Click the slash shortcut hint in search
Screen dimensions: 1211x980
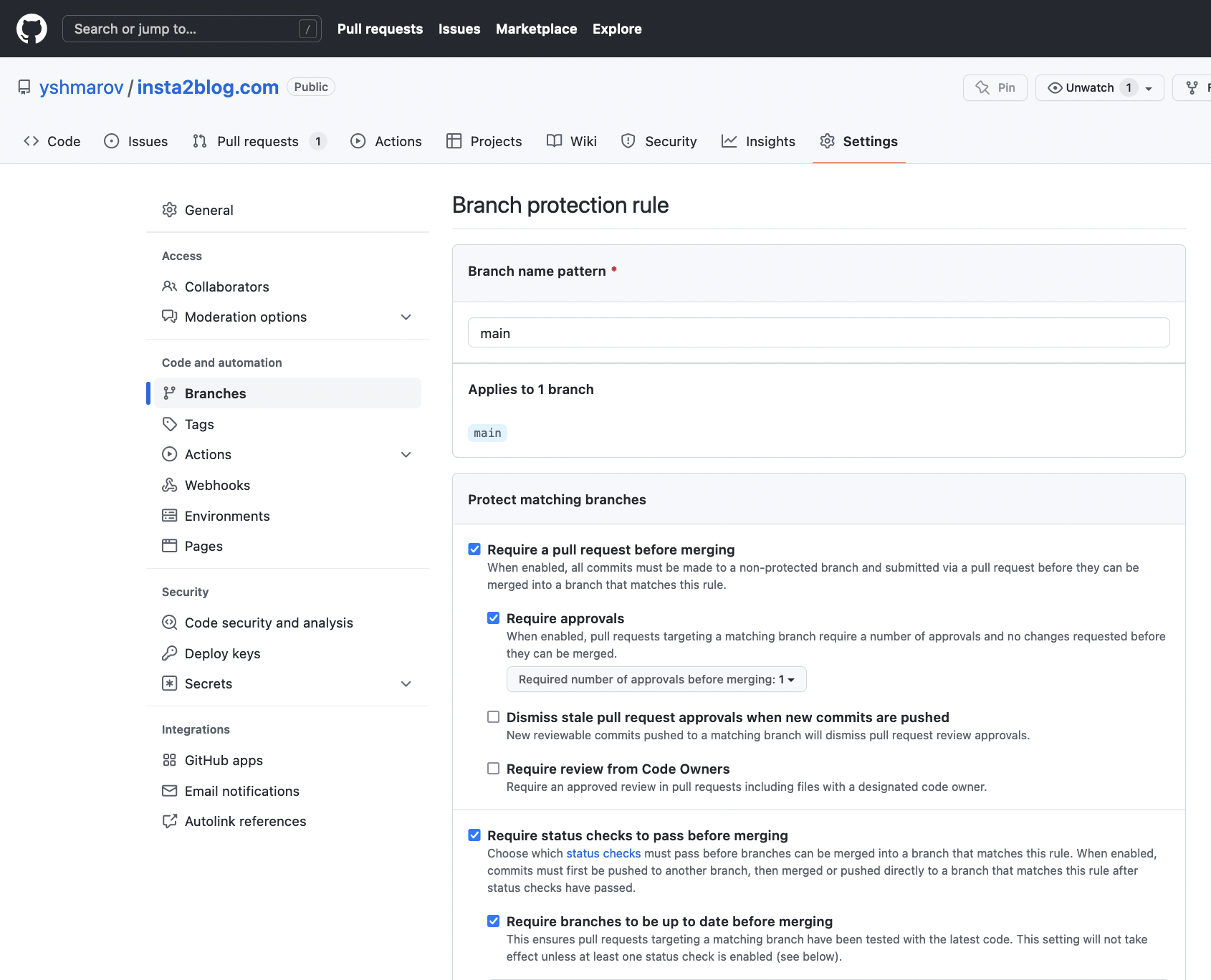point(307,29)
